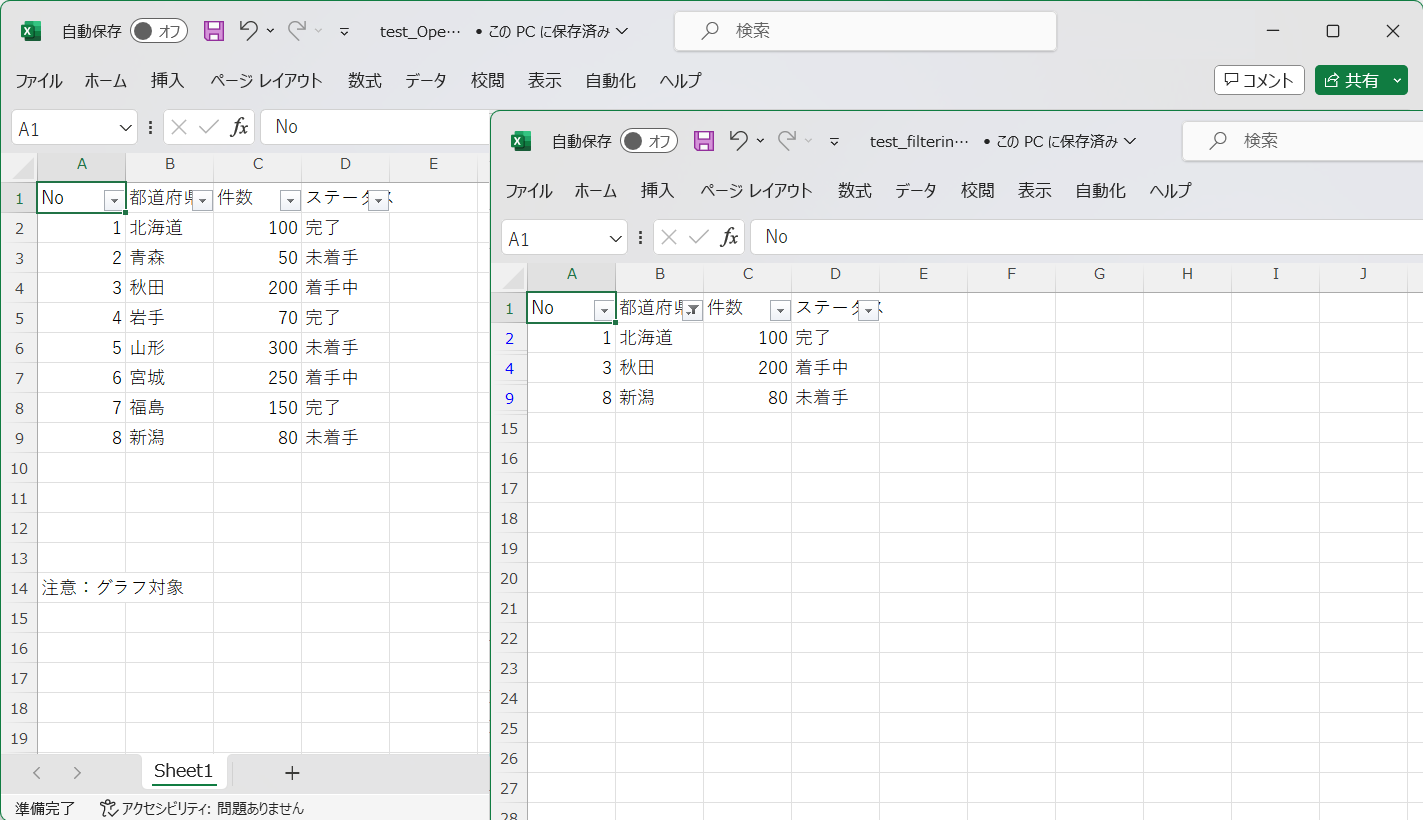The image size is (1423, 820).
Task: Click the search box in the back window
Action: coord(865,31)
